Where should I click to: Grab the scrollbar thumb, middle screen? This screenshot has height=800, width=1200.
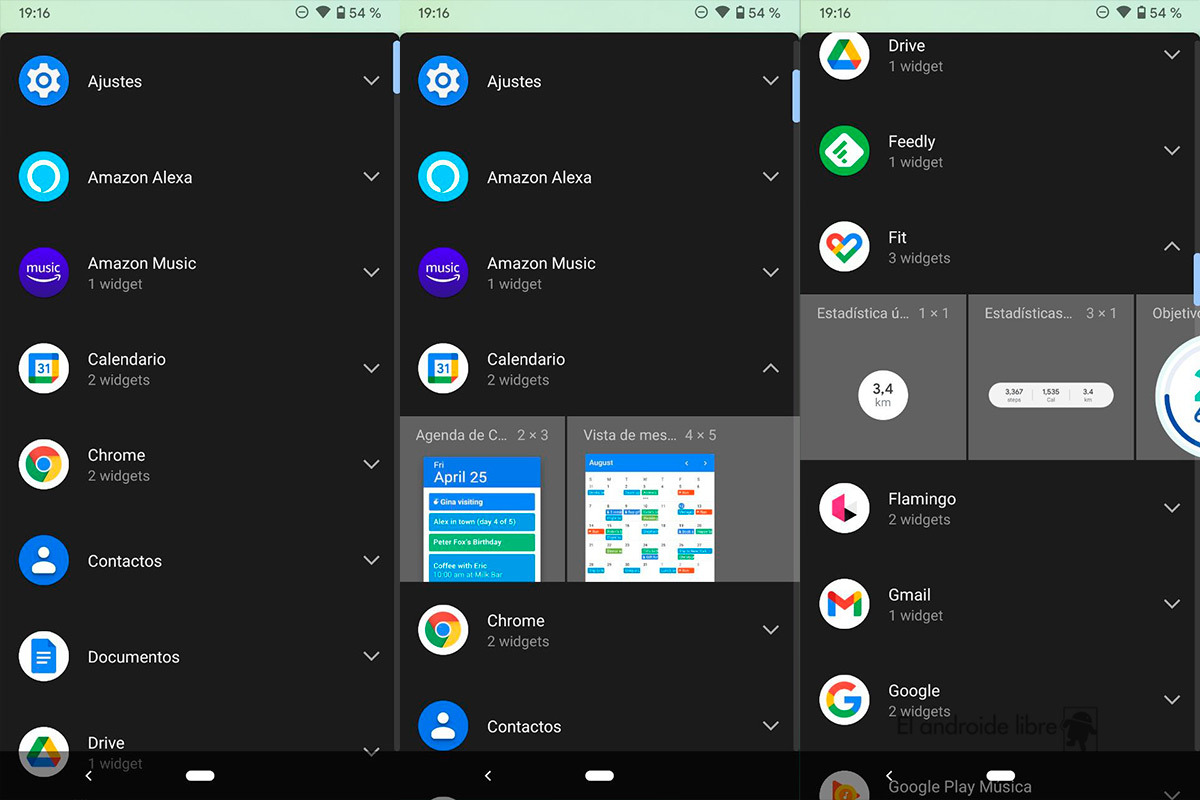pos(796,96)
